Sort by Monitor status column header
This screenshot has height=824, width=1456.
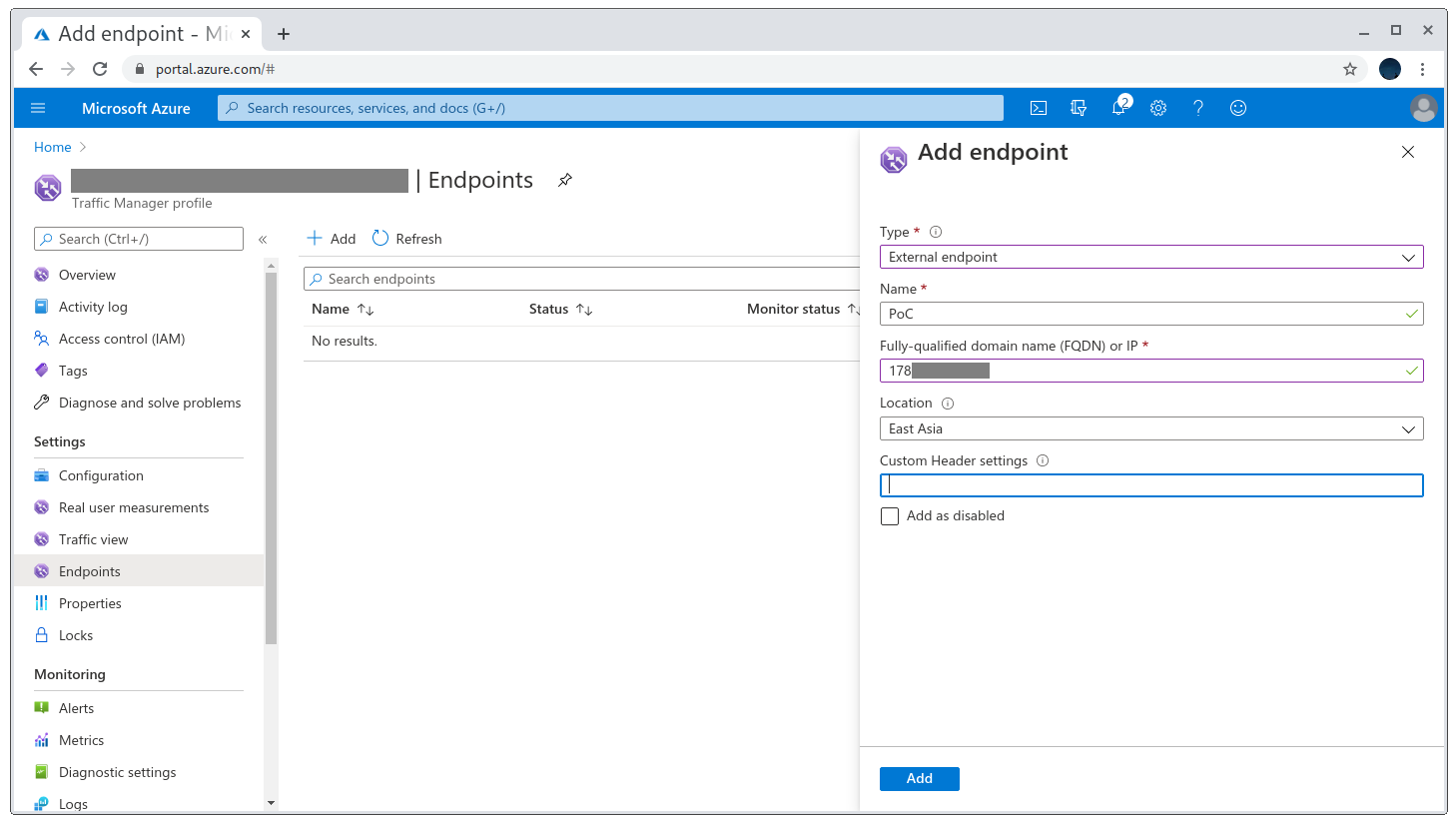pos(803,310)
